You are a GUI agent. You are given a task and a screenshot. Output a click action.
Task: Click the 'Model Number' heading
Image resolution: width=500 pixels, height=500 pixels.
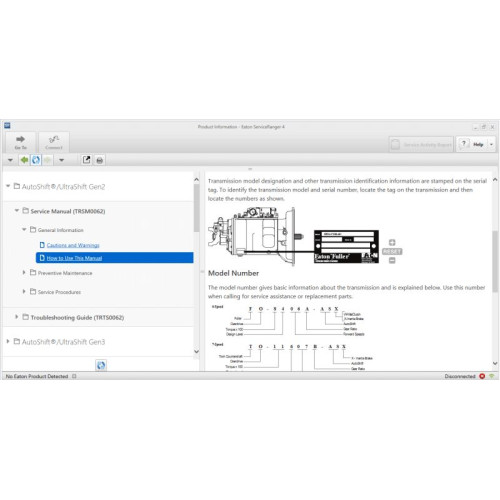(233, 273)
